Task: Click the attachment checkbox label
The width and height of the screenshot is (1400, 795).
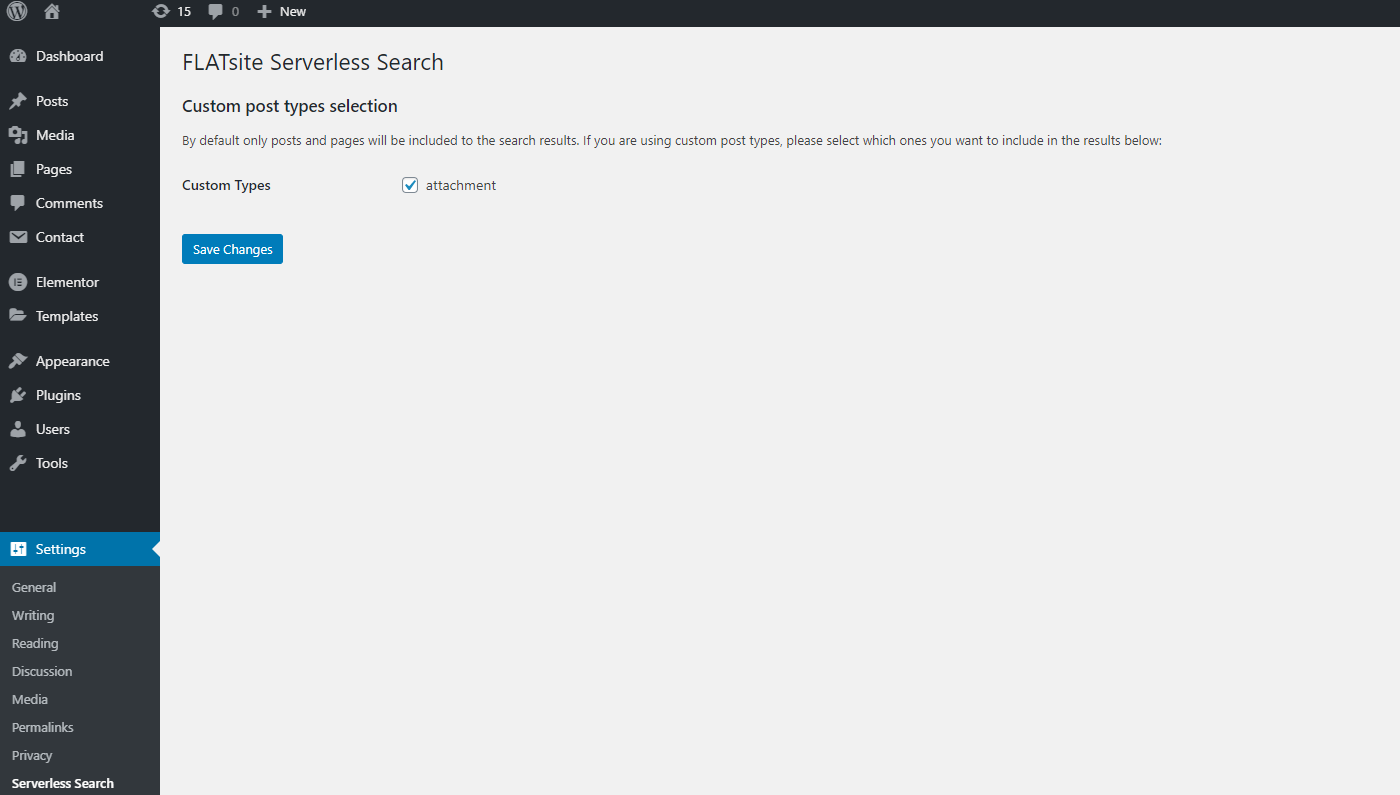Action: (461, 185)
